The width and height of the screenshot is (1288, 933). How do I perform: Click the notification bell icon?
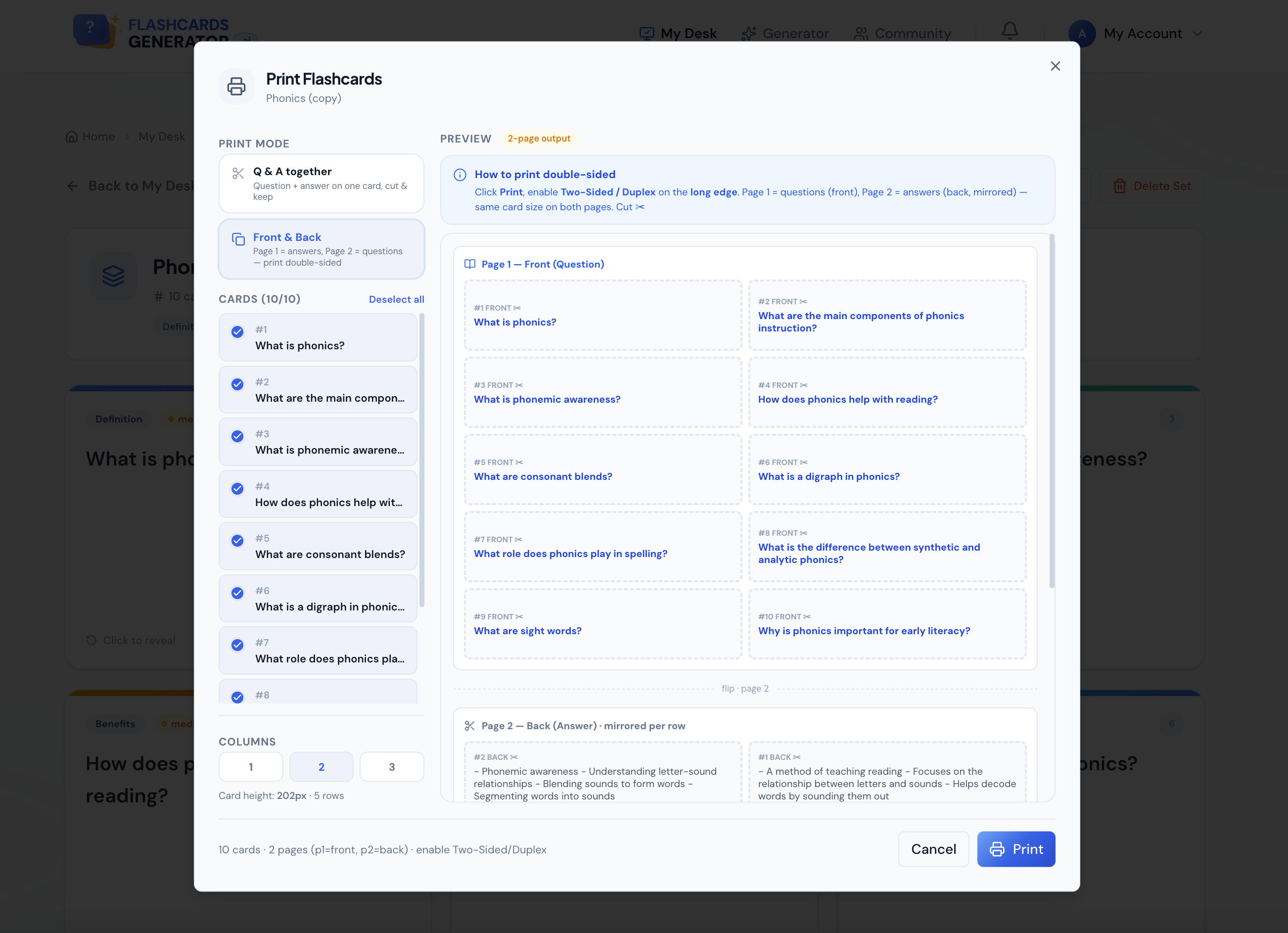click(x=1009, y=31)
